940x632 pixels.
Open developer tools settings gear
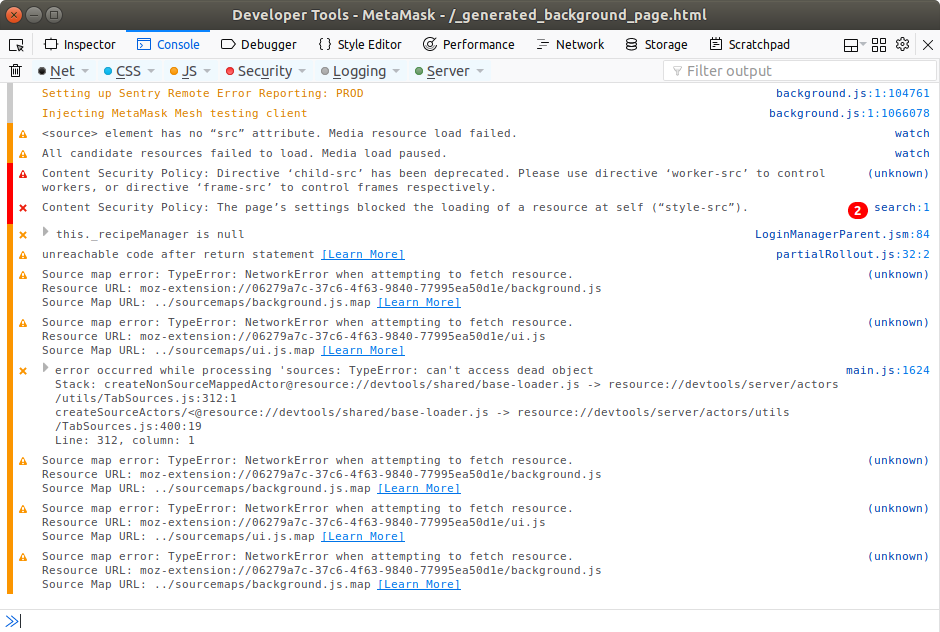(x=902, y=44)
